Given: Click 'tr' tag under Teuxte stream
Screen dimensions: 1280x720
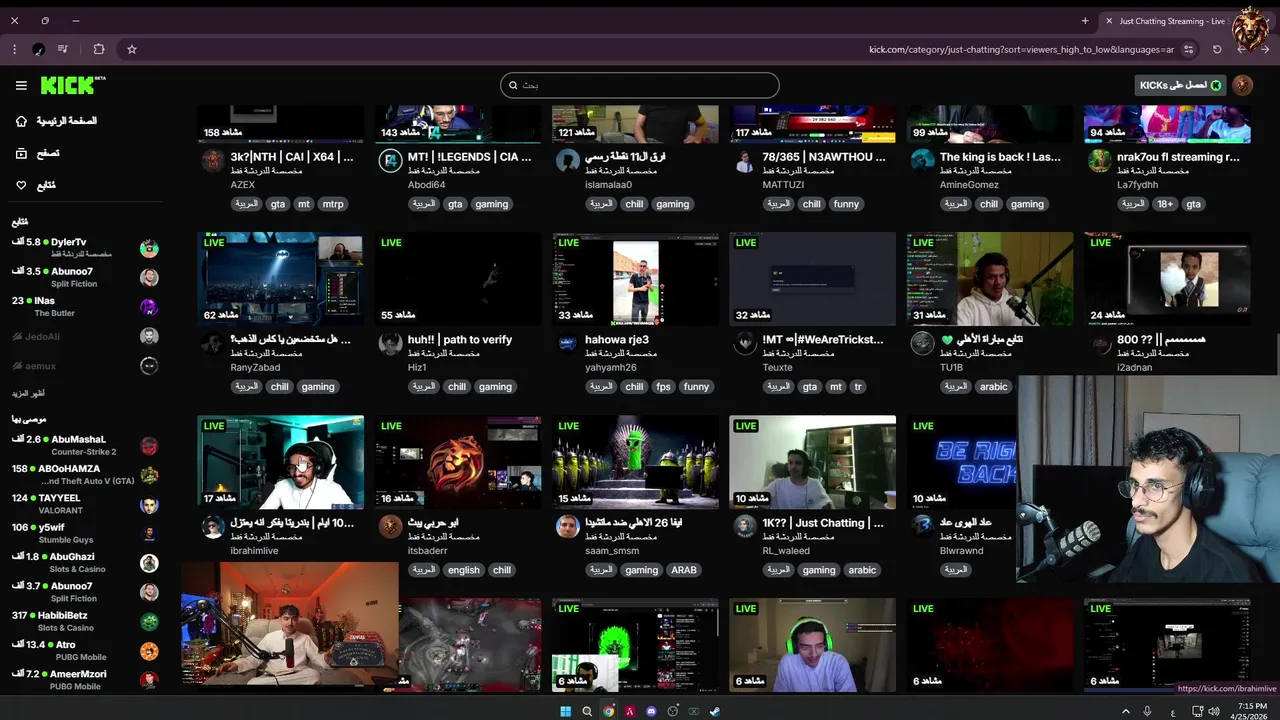Looking at the screenshot, I should (x=858, y=387).
